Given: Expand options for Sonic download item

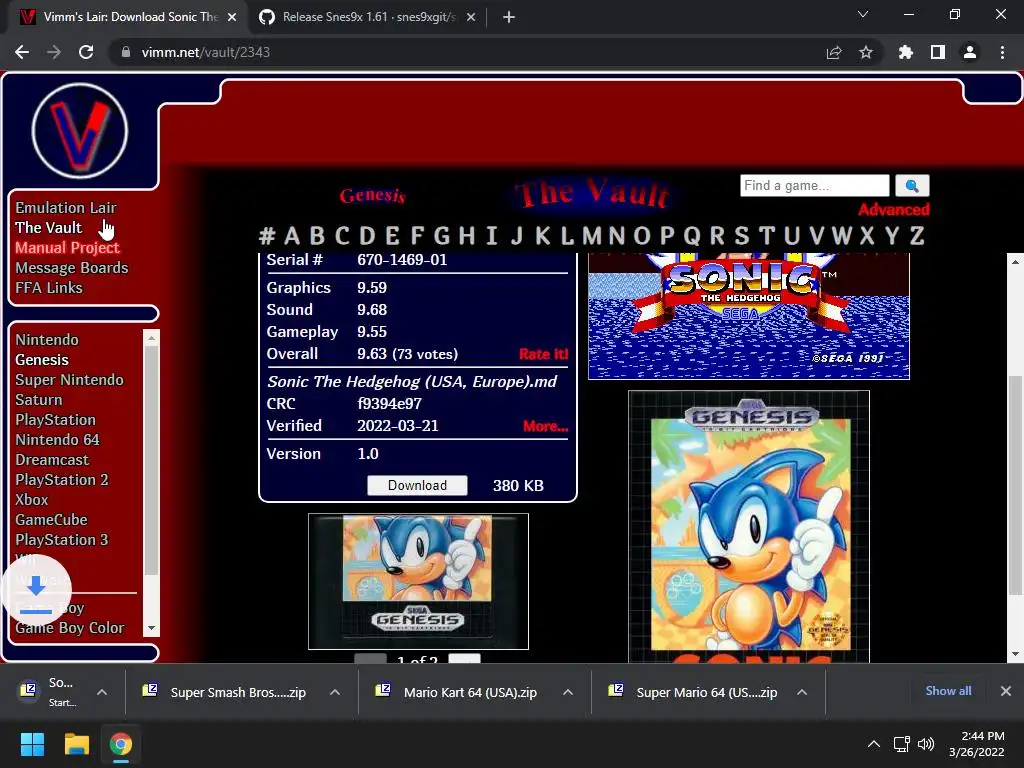Looking at the screenshot, I should pyautogui.click(x=102, y=692).
